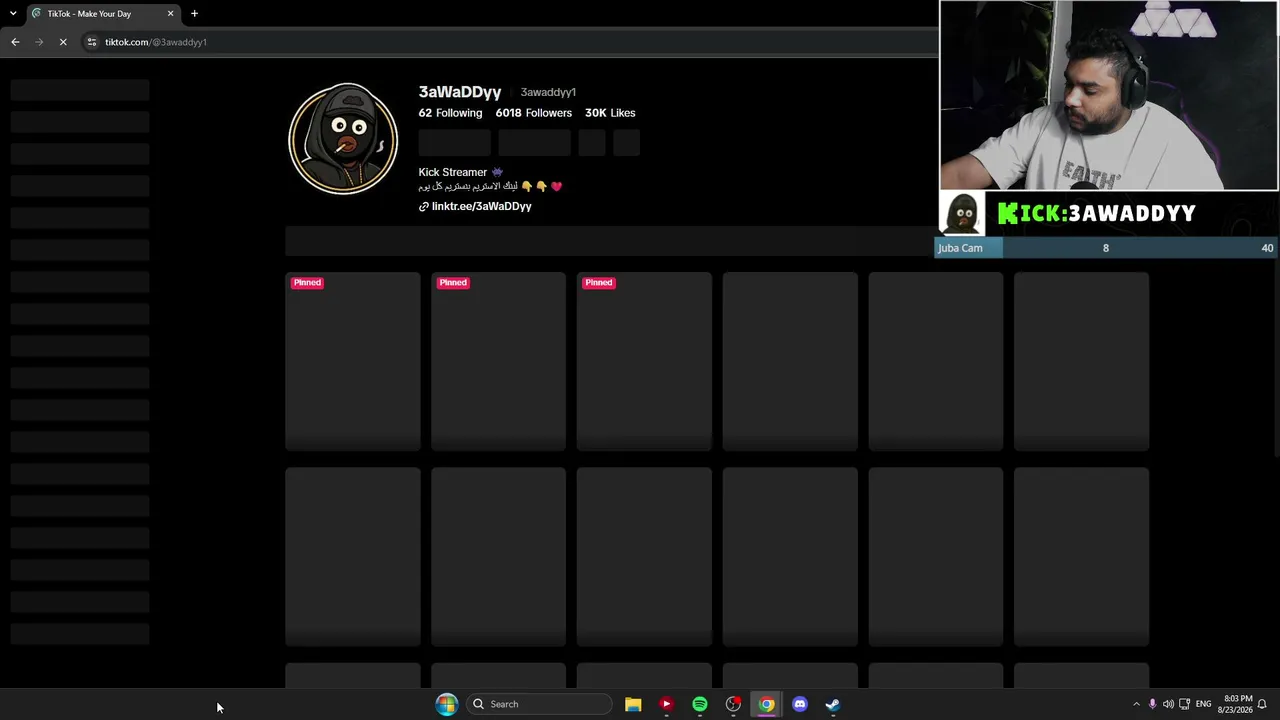The image size is (1280, 720).
Task: Click the 3aWaDDyy profile display name
Action: tap(460, 92)
